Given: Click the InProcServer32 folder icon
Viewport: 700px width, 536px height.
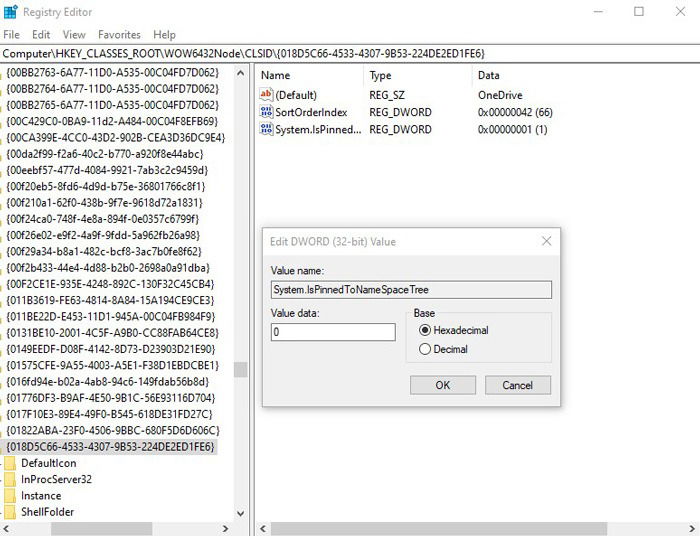Looking at the screenshot, I should tap(10, 479).
